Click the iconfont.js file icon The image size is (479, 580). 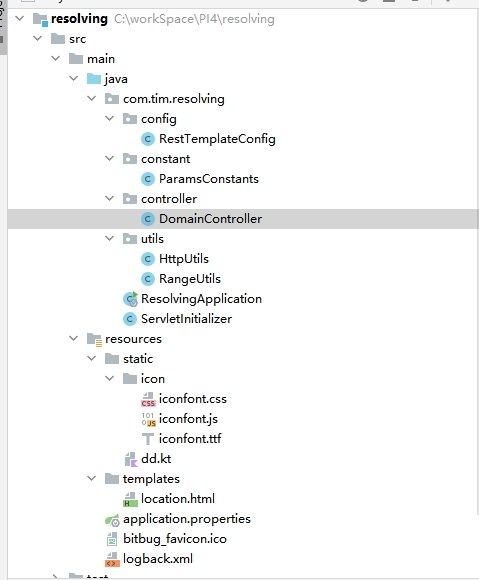click(x=148, y=419)
